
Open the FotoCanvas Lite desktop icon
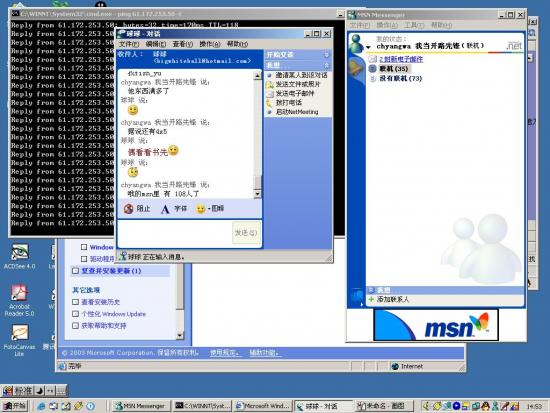pos(20,333)
